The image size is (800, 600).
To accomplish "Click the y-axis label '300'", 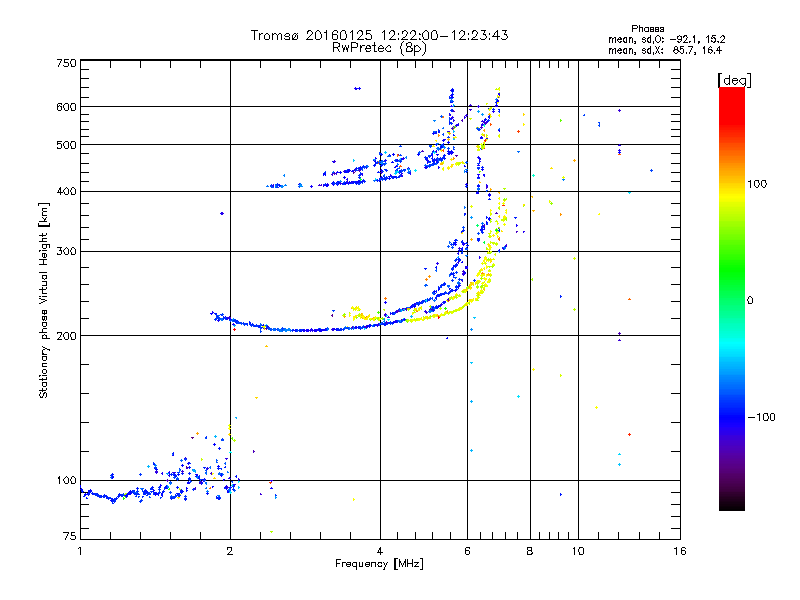I will point(66,252).
